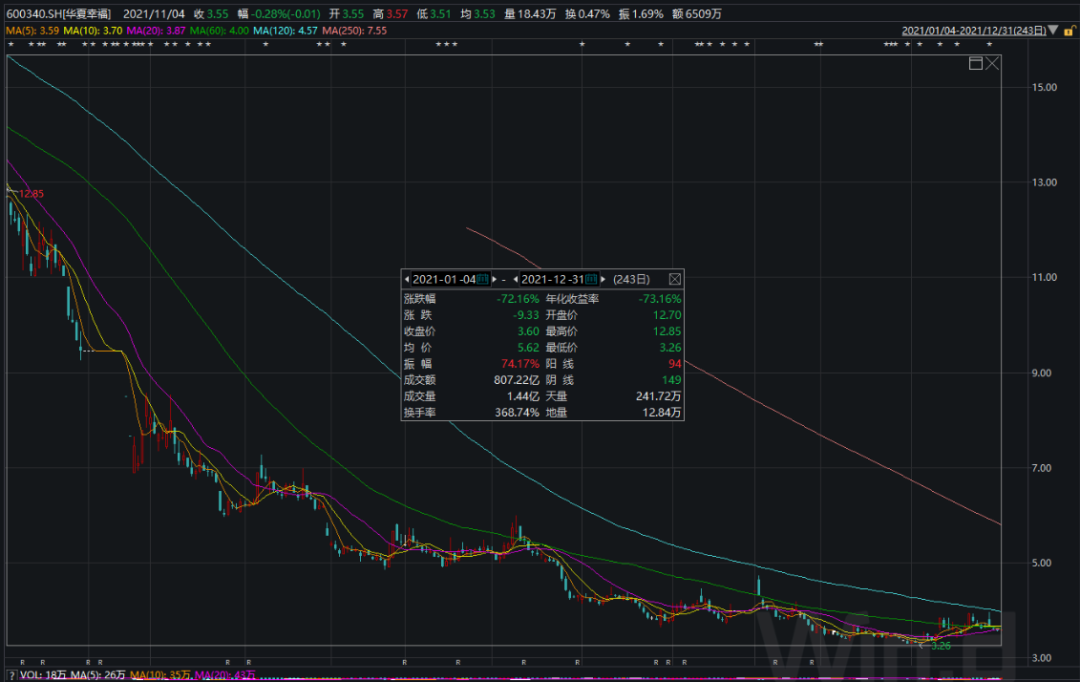Click the 天量 value 241.72万
Image resolution: width=1080 pixels, height=682 pixels.
(x=658, y=396)
